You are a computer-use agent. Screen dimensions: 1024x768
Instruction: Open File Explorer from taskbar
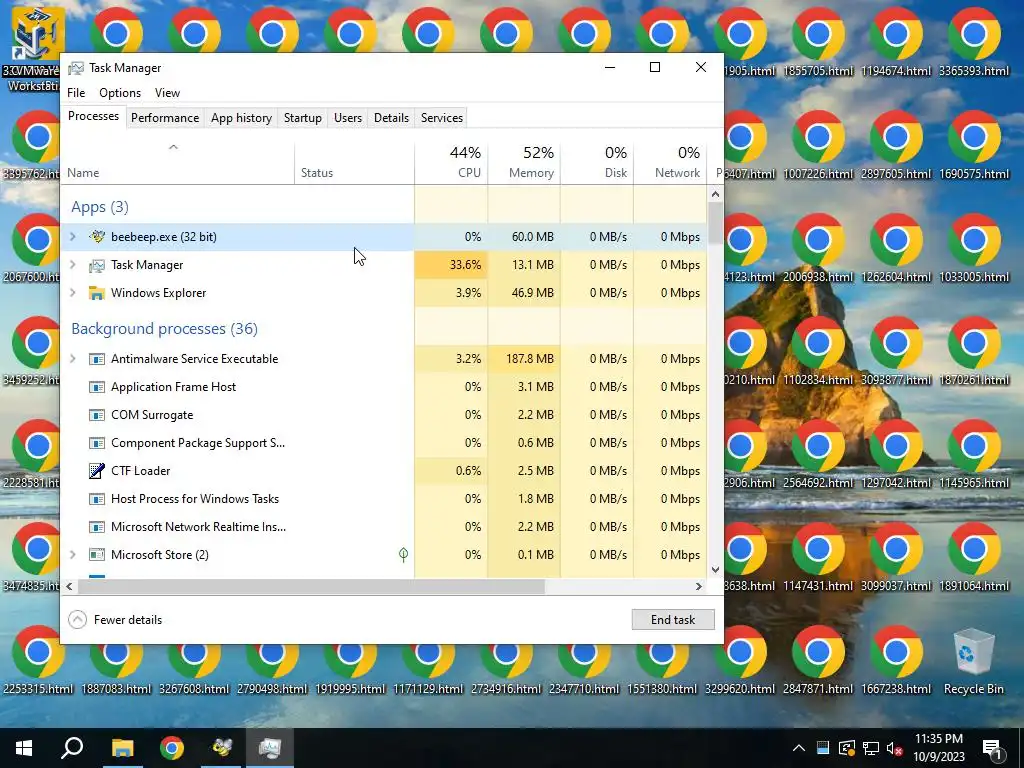[122, 748]
